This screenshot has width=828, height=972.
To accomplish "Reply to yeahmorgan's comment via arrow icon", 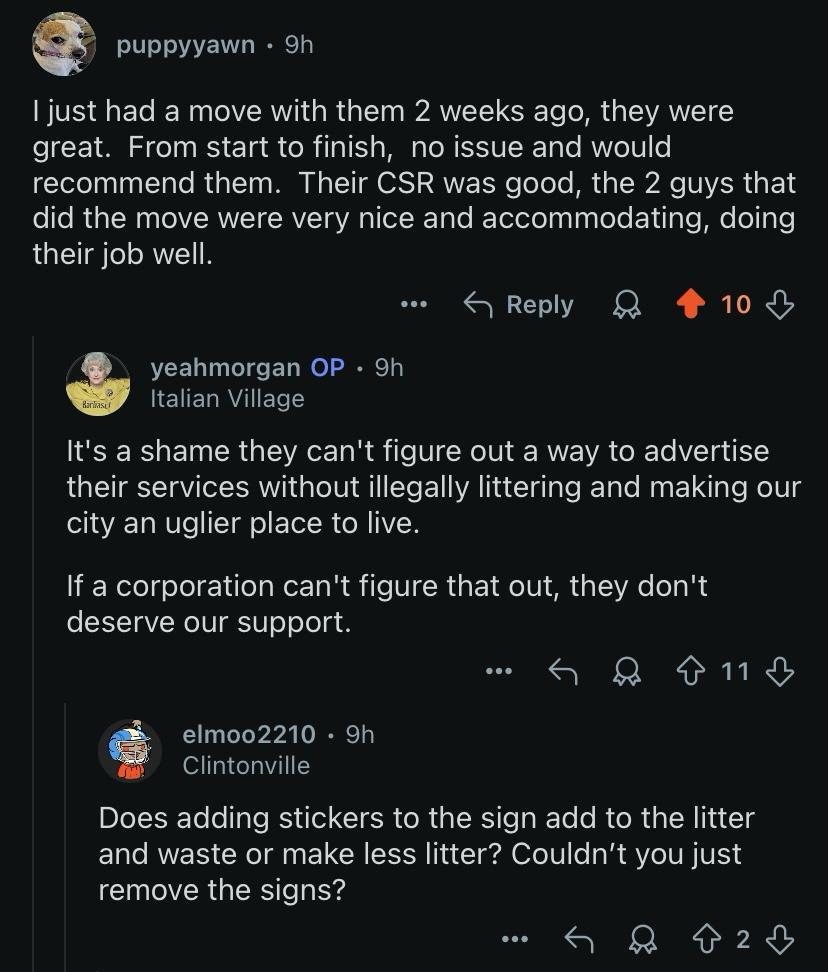I will pyautogui.click(x=566, y=672).
